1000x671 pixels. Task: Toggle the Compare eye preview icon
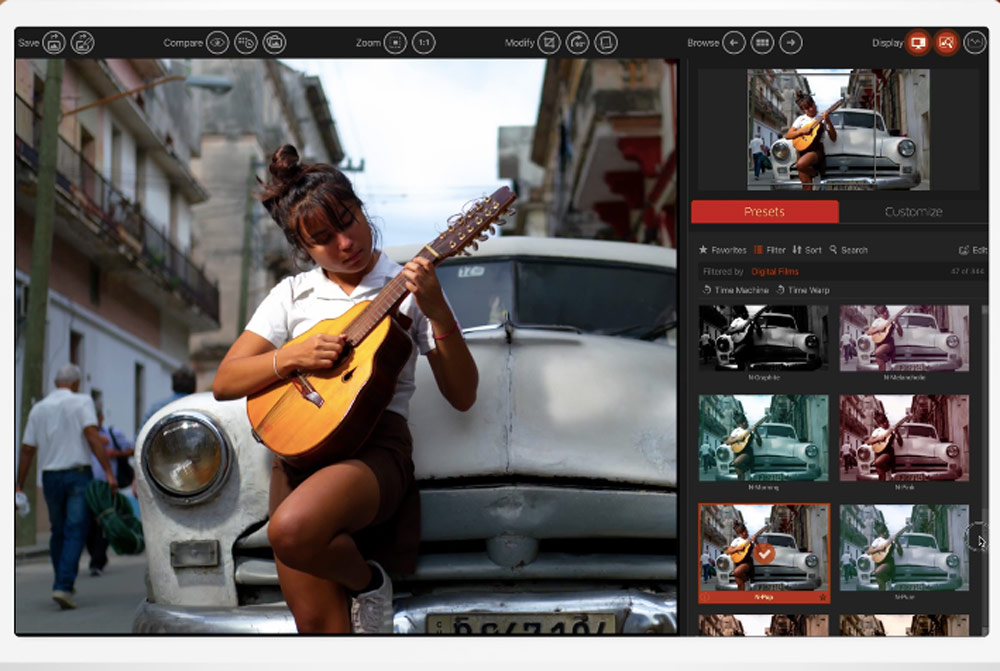click(218, 42)
